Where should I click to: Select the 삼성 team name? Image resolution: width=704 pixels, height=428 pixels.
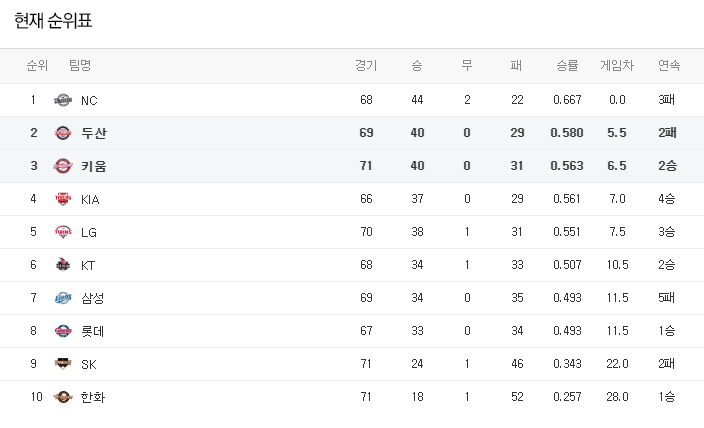(93, 298)
